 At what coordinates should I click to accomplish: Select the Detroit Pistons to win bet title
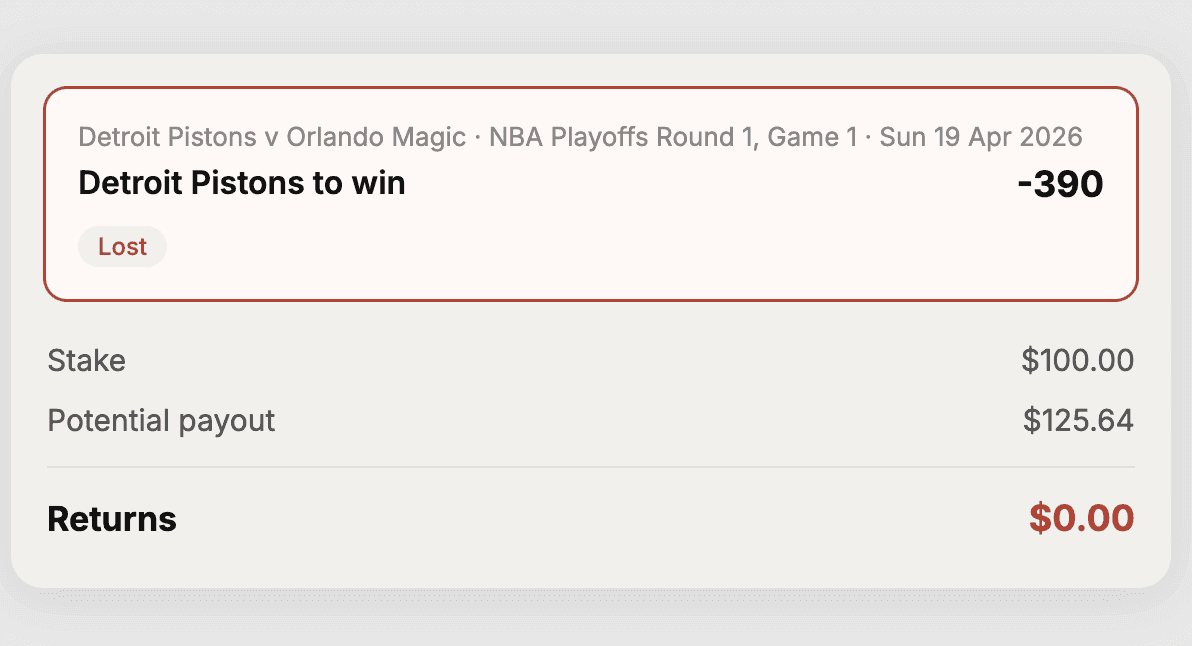240,183
